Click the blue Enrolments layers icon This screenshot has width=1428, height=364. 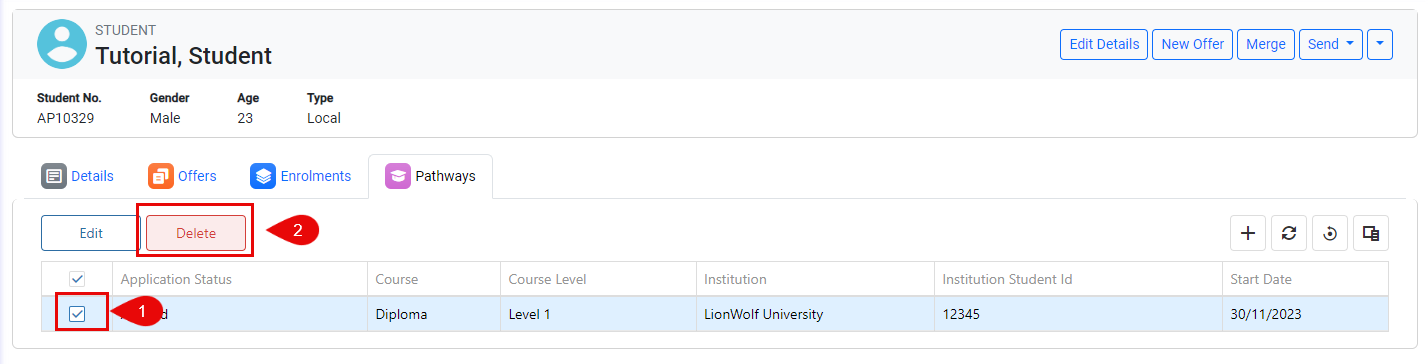click(263, 176)
